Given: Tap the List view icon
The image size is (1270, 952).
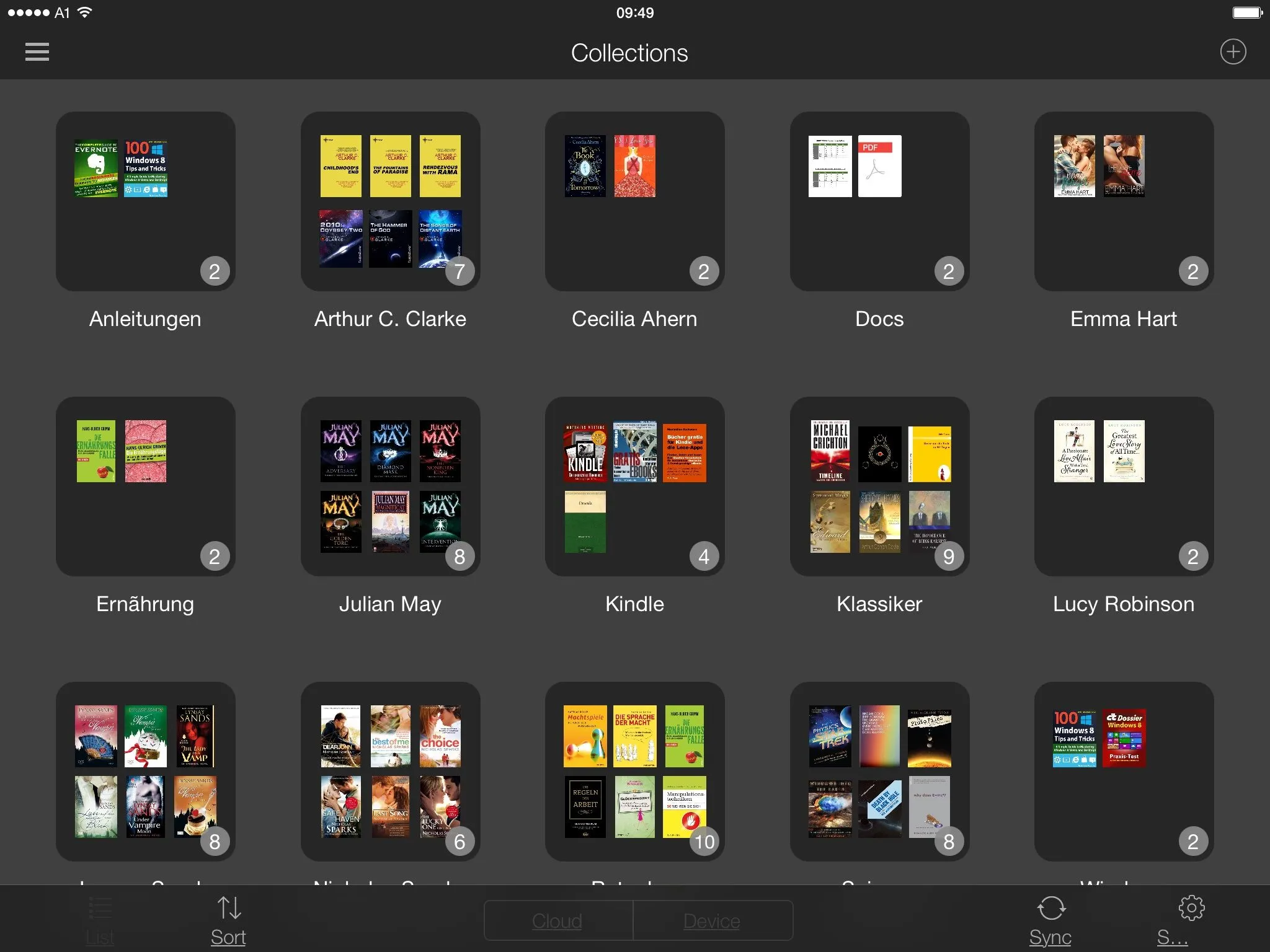Looking at the screenshot, I should 100,910.
